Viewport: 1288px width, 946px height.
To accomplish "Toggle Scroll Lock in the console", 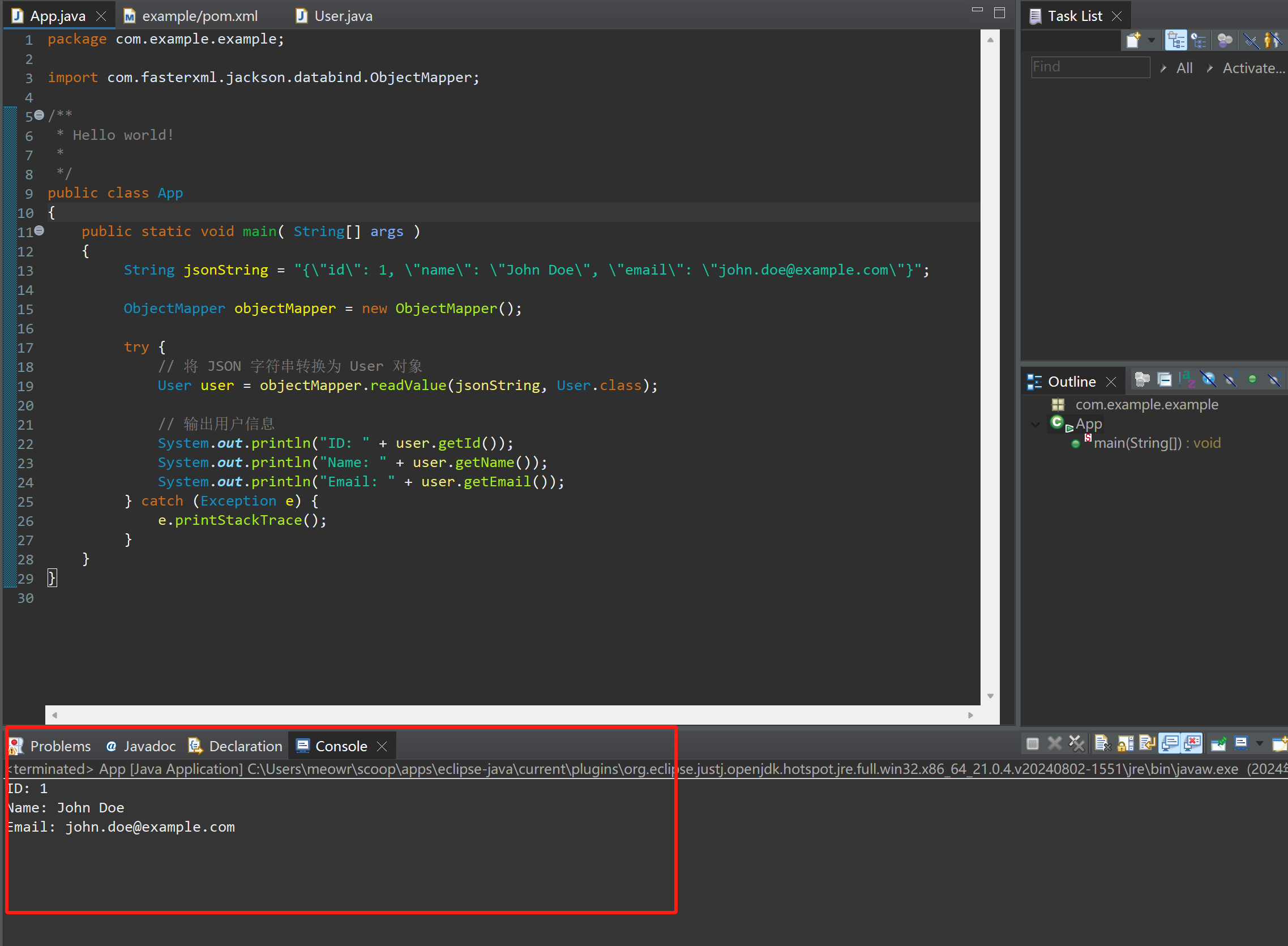I will click(1125, 744).
